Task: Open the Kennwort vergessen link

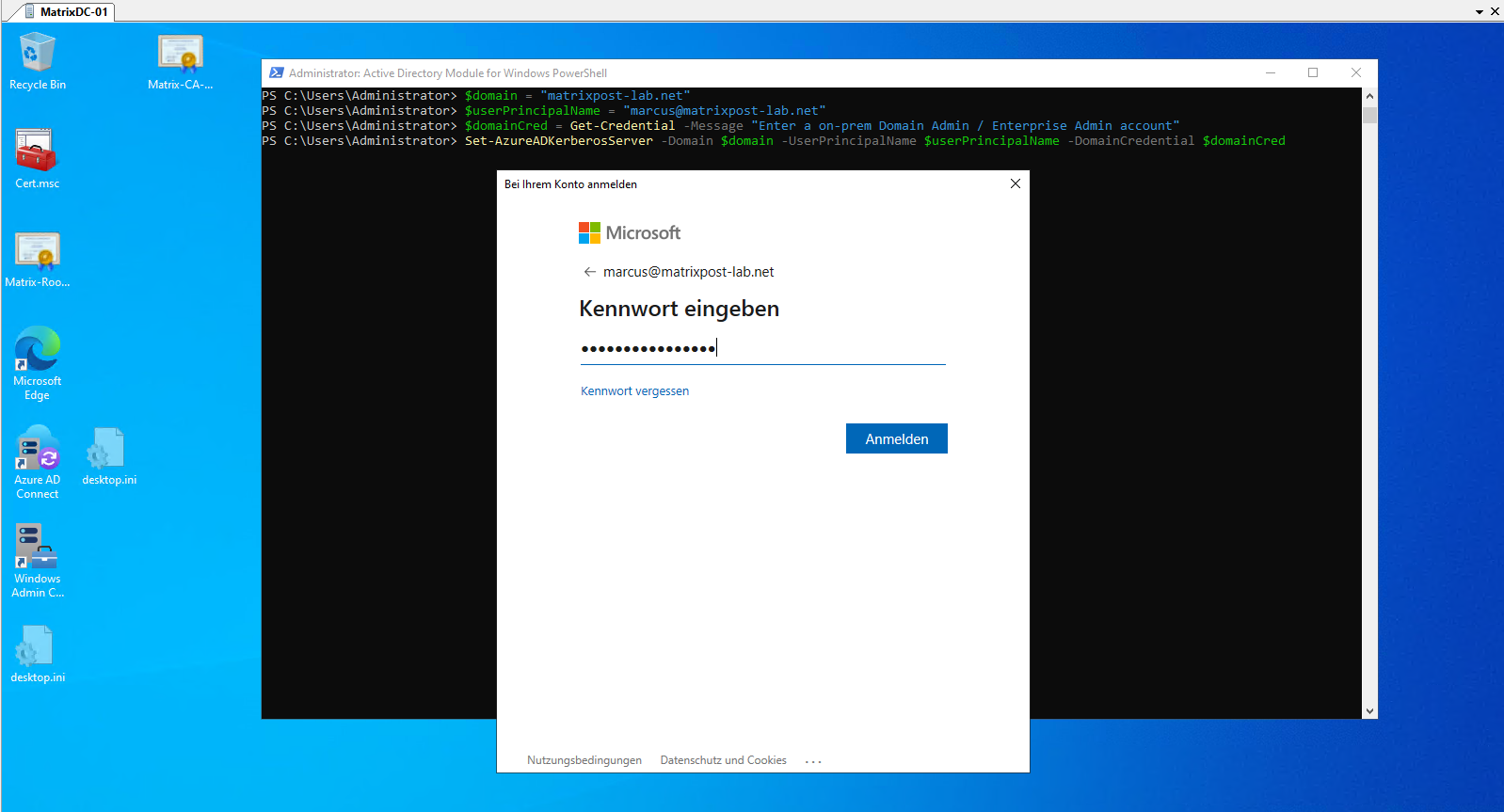Action: click(x=634, y=391)
